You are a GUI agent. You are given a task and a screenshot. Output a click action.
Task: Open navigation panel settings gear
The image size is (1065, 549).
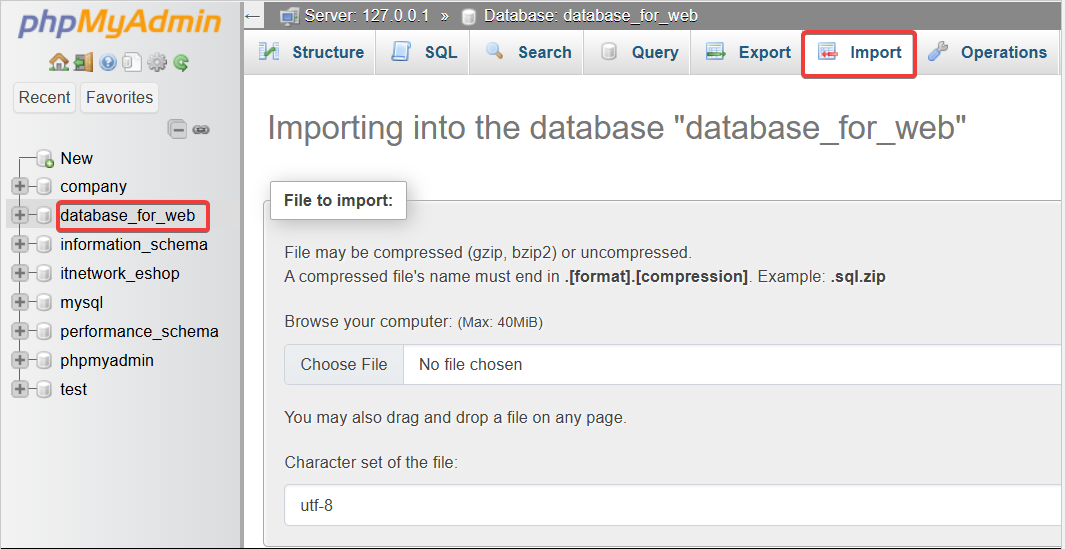tap(157, 63)
